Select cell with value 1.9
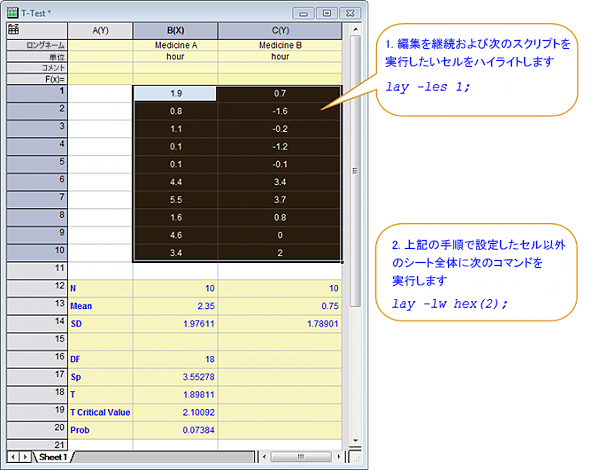This screenshot has height=470, width=600. (x=175, y=93)
